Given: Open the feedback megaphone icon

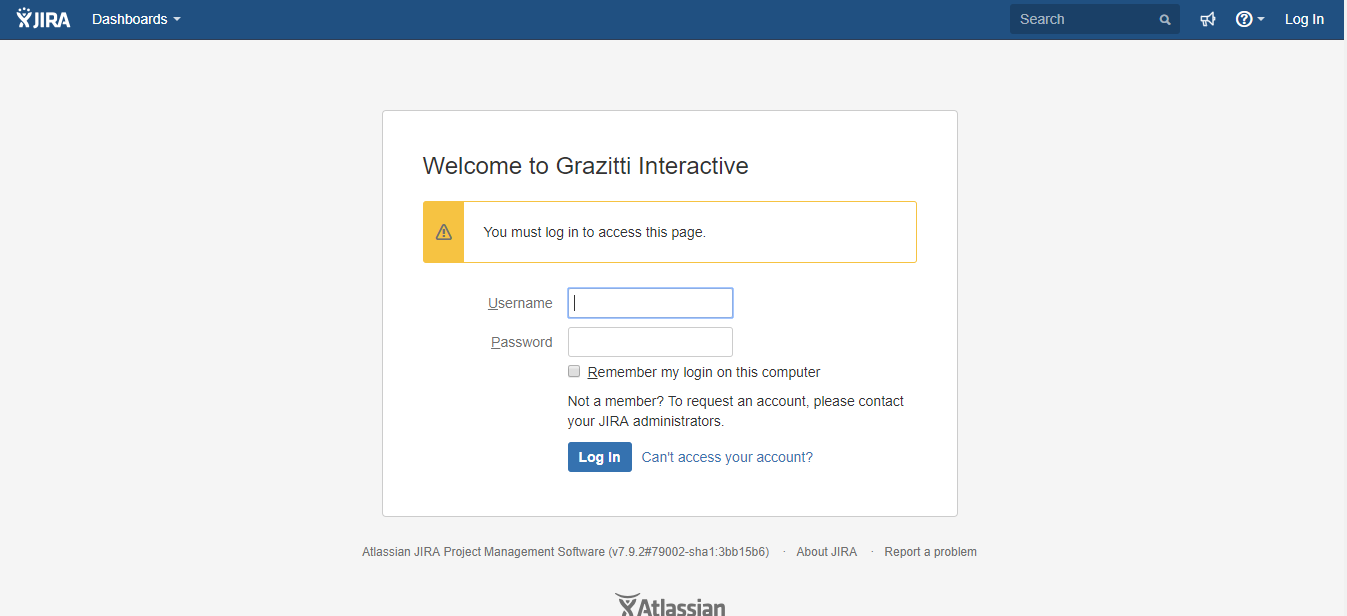Looking at the screenshot, I should click(1208, 19).
